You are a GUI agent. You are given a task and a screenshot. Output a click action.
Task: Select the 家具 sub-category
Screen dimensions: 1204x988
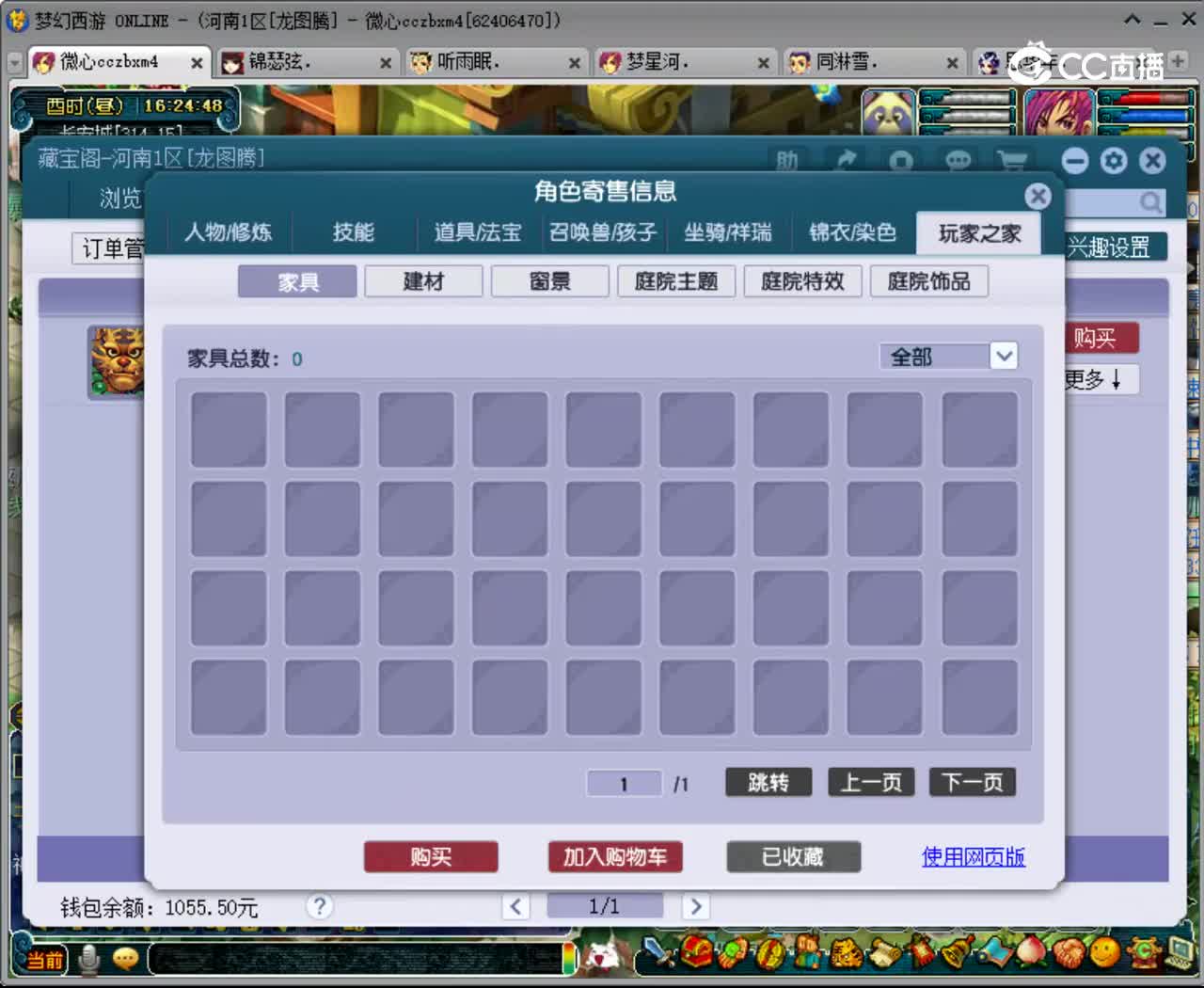point(297,281)
